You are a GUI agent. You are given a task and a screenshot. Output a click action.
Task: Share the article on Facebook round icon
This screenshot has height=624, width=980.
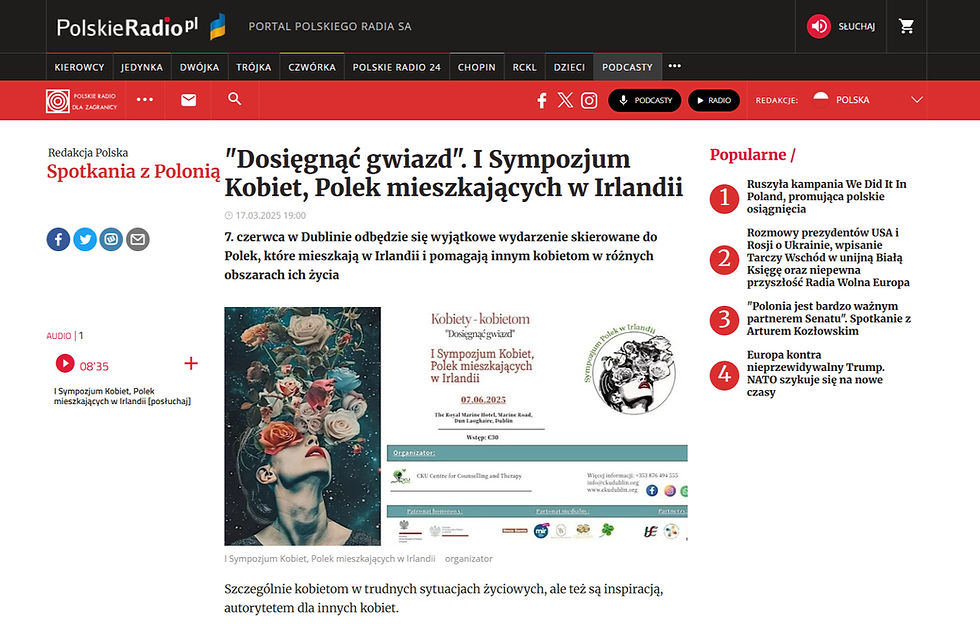click(58, 239)
